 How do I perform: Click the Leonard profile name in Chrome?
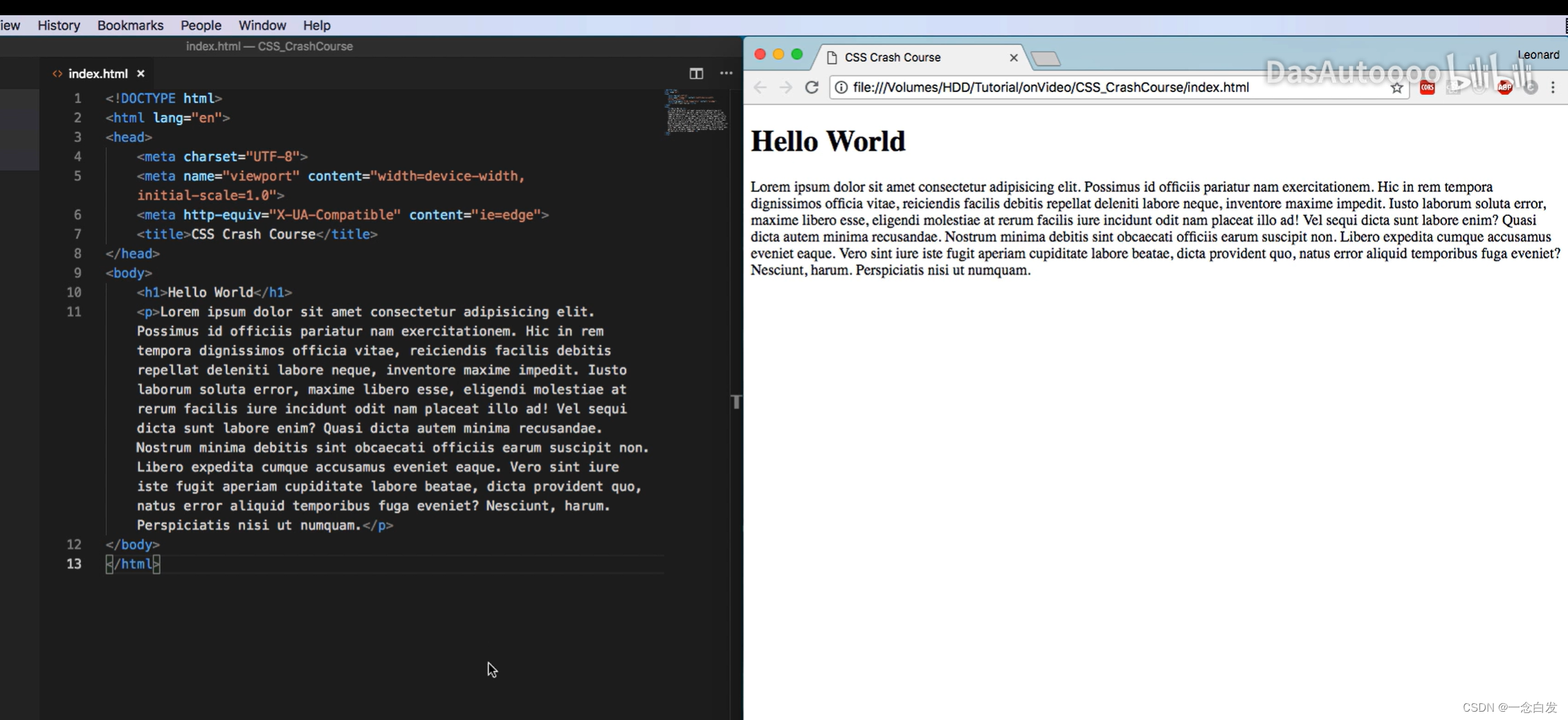coord(1538,53)
